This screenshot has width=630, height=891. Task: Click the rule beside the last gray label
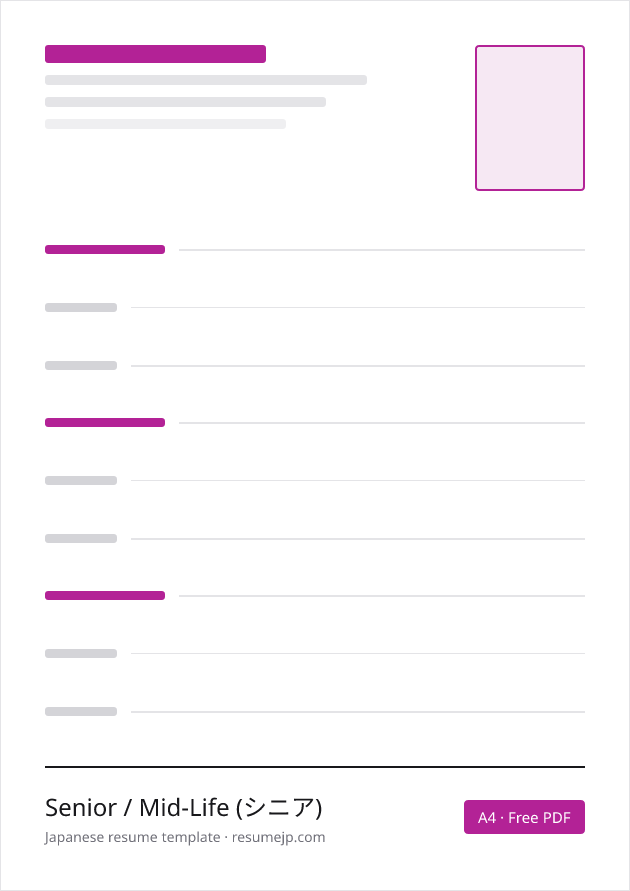(358, 712)
